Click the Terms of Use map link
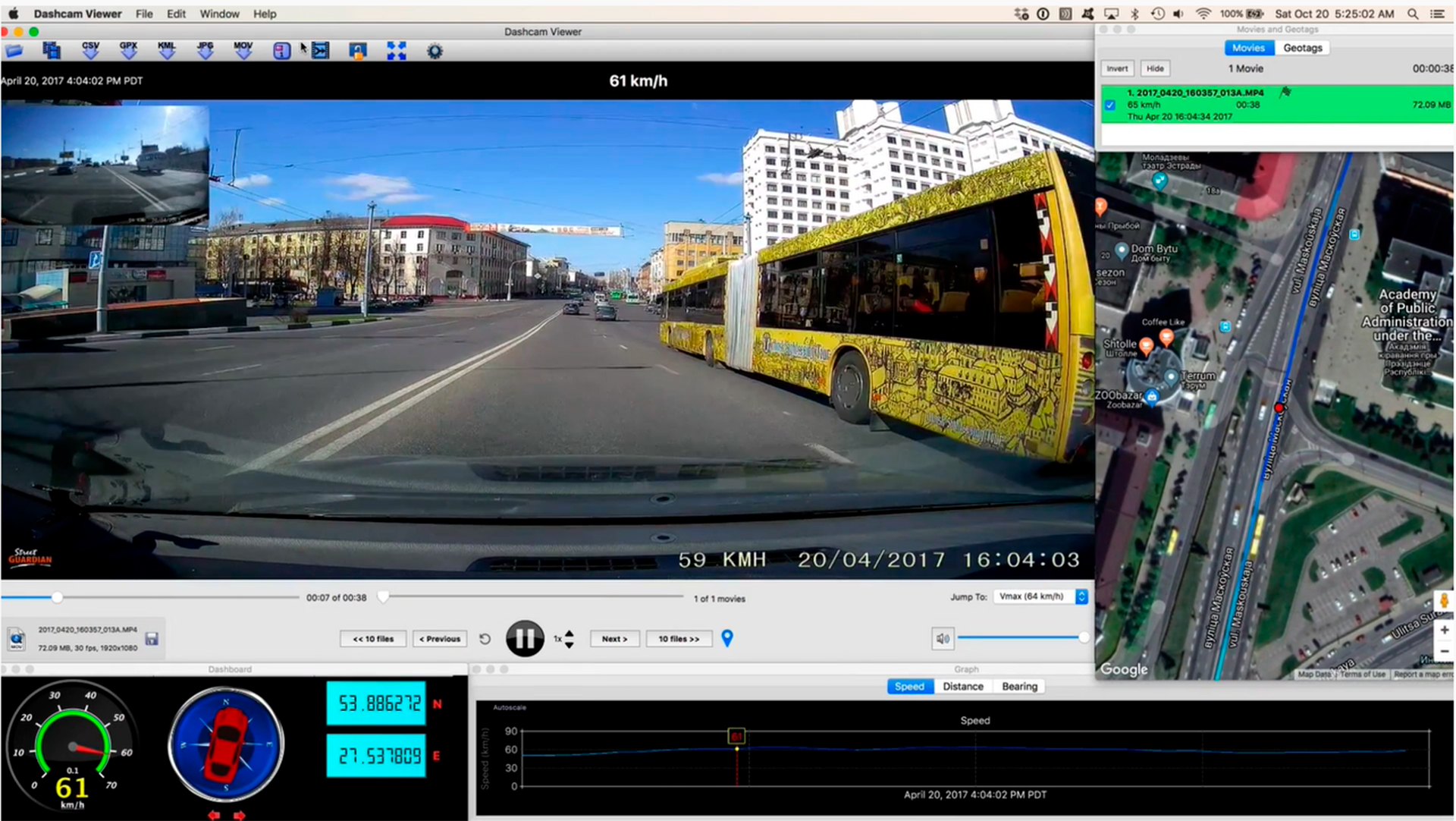 pyautogui.click(x=1363, y=674)
